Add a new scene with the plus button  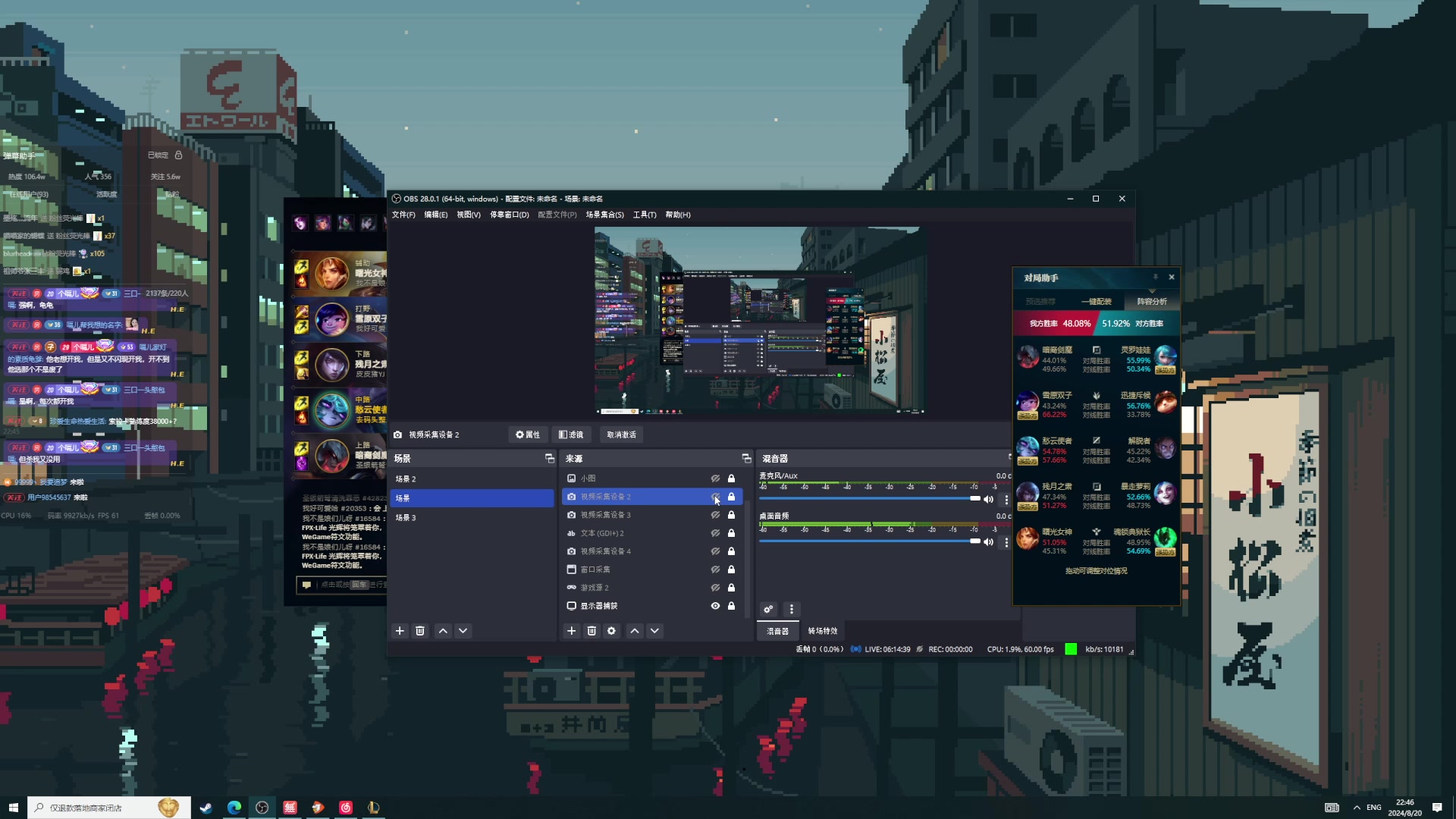pos(400,631)
